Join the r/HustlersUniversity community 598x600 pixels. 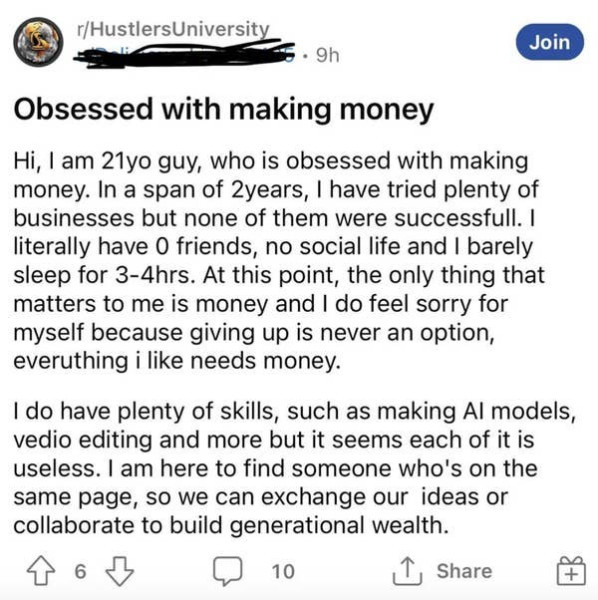(550, 42)
